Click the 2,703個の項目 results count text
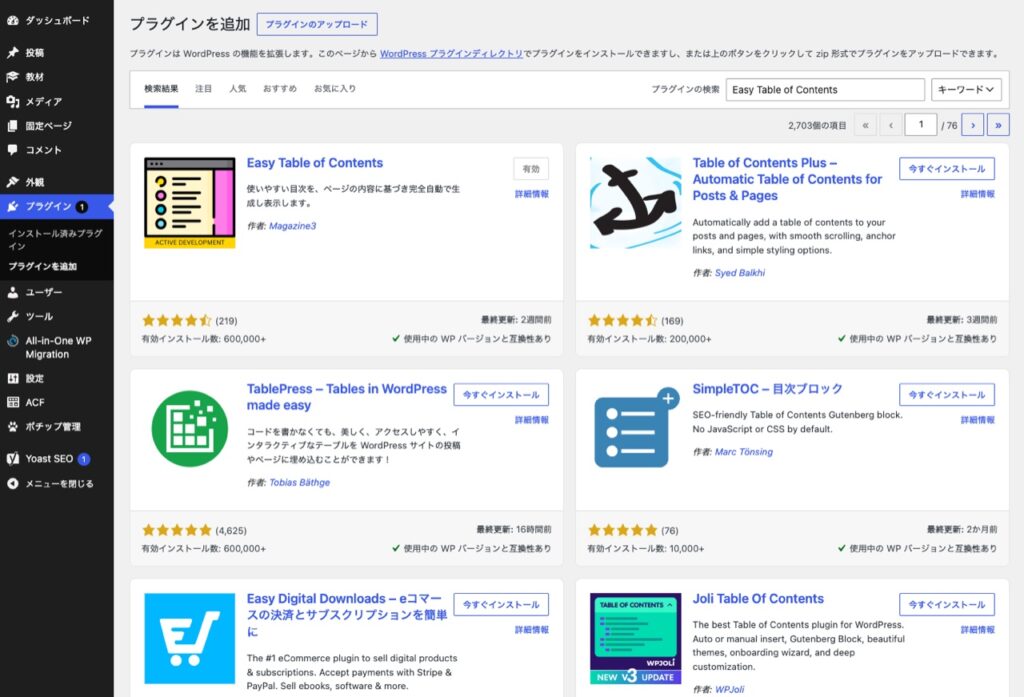Image resolution: width=1024 pixels, height=697 pixels. pos(817,125)
